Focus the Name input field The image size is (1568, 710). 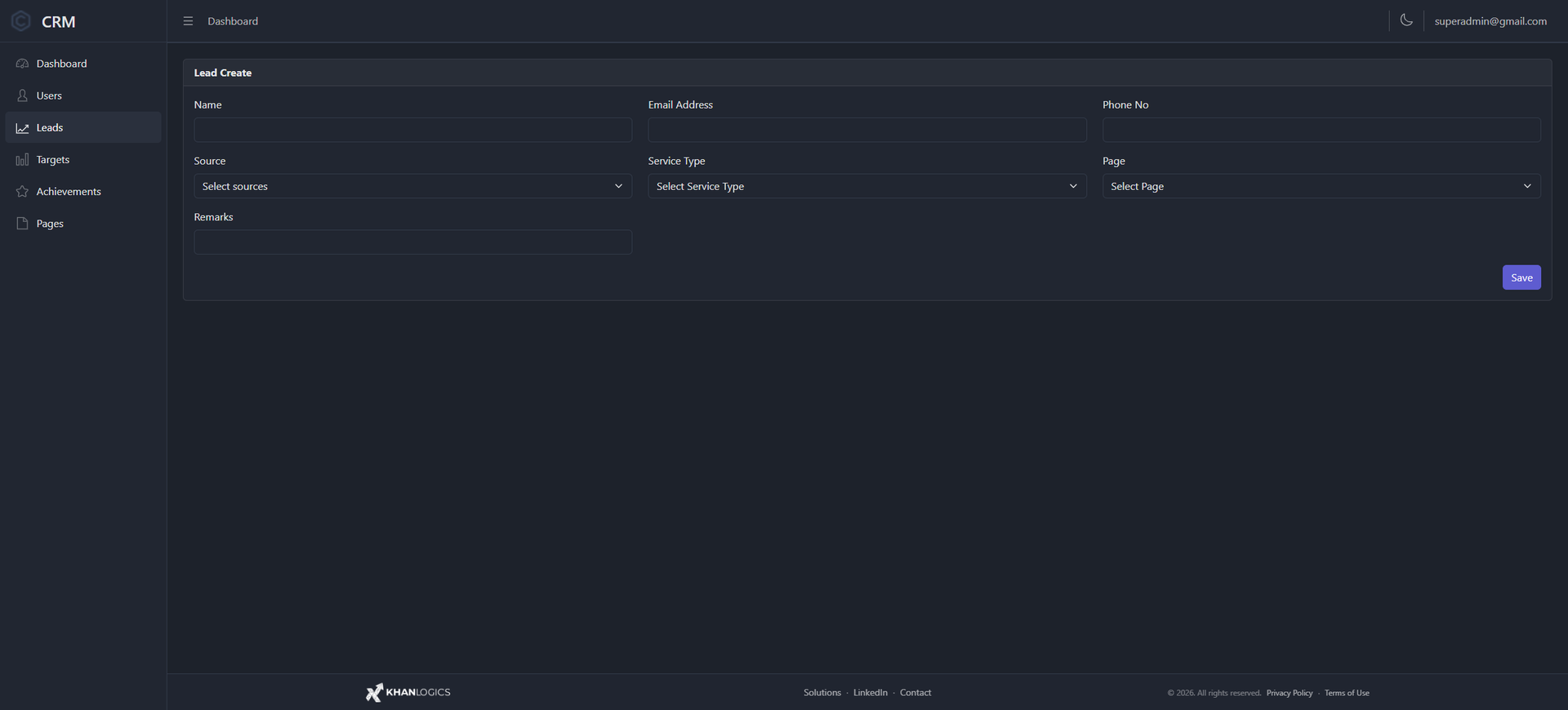tap(412, 130)
